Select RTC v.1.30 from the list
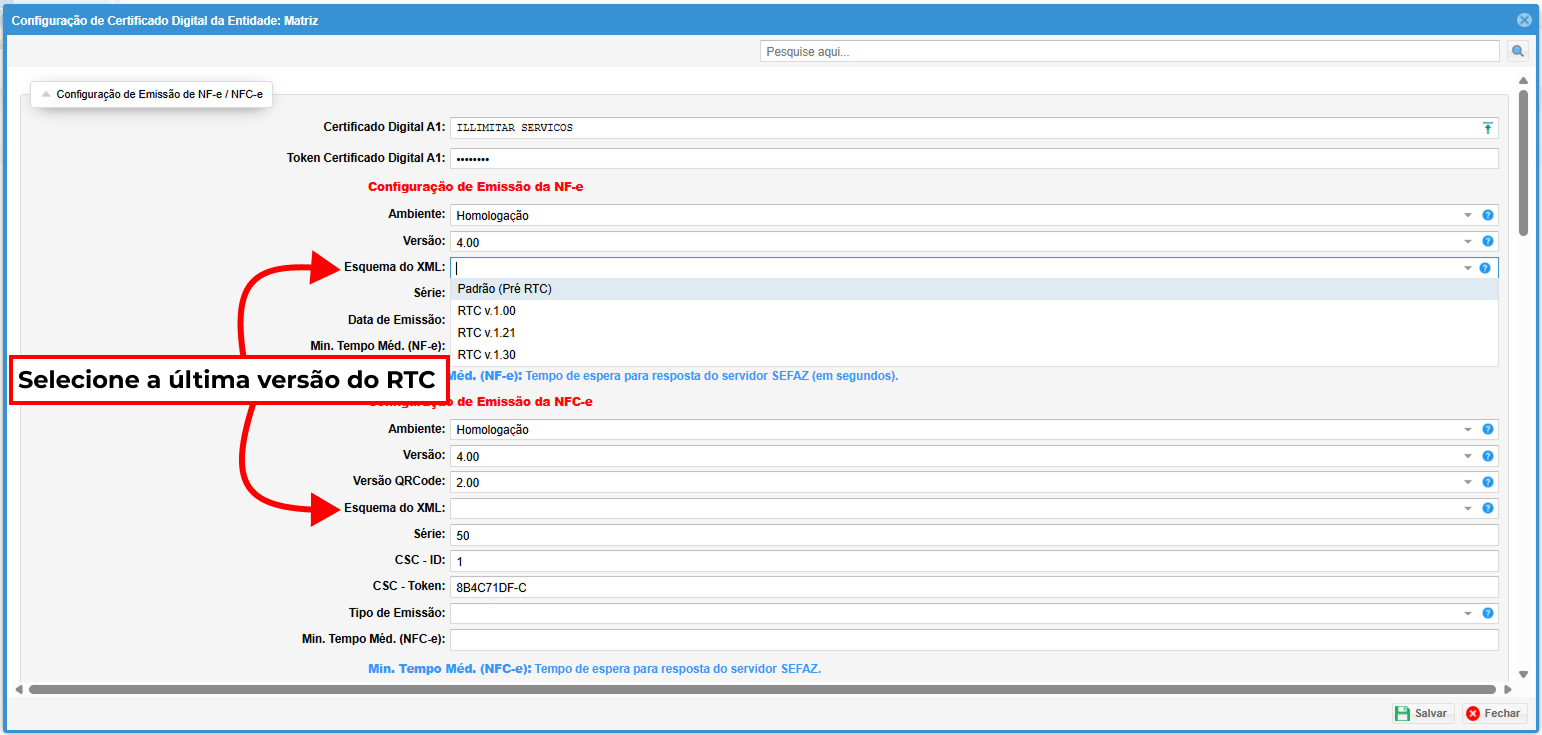The image size is (1542, 735). [487, 355]
